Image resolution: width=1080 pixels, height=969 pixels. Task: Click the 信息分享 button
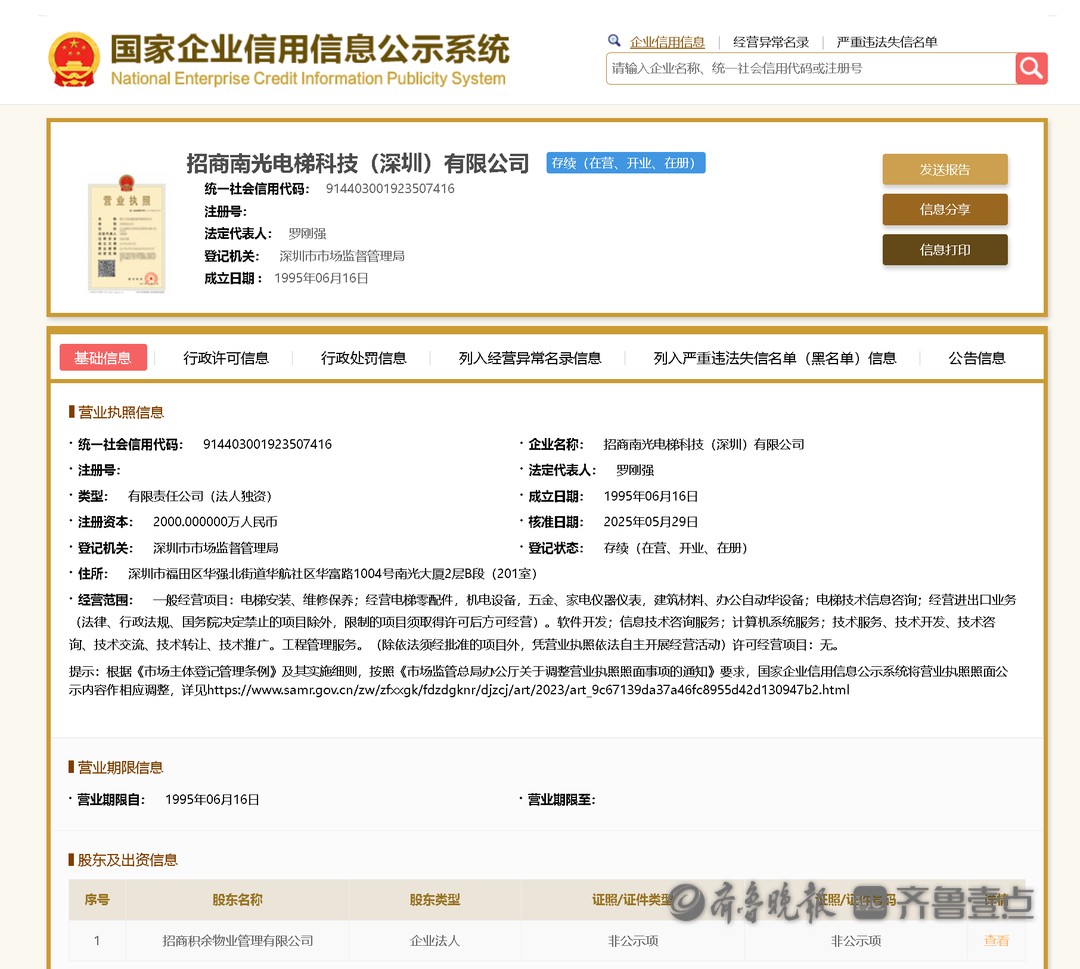tap(944, 210)
